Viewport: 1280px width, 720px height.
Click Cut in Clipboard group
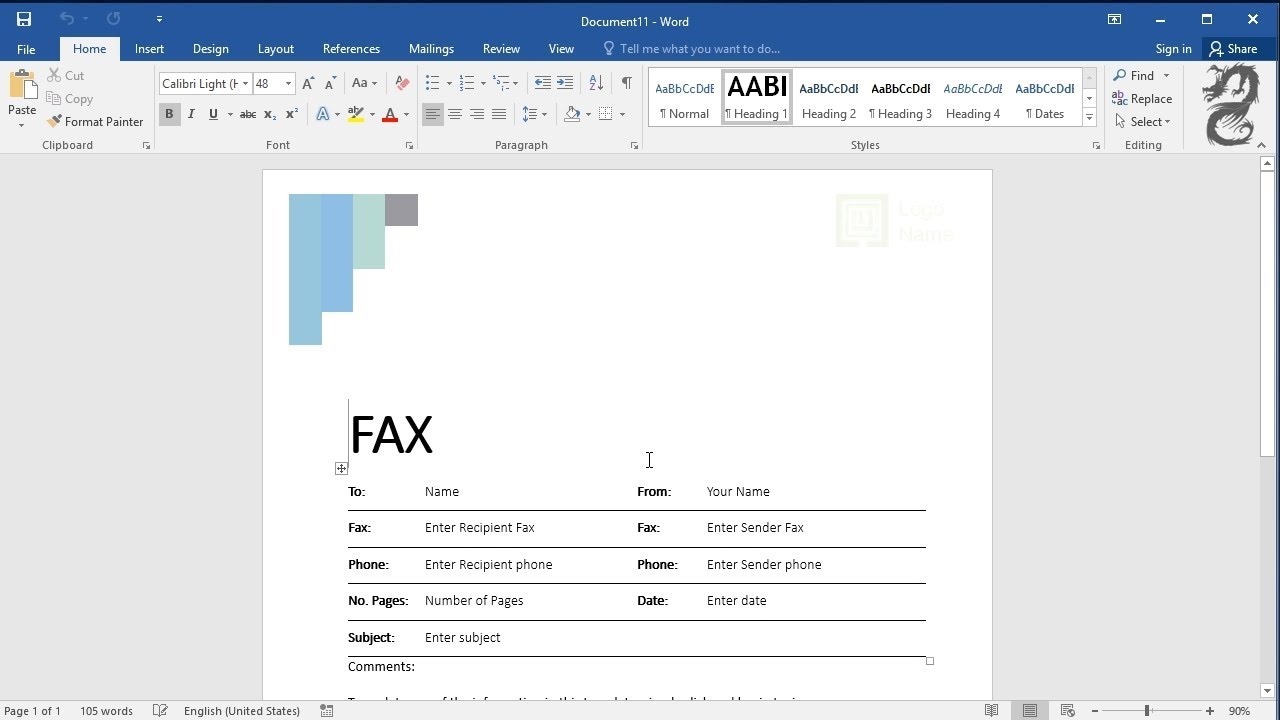pyautogui.click(x=65, y=76)
